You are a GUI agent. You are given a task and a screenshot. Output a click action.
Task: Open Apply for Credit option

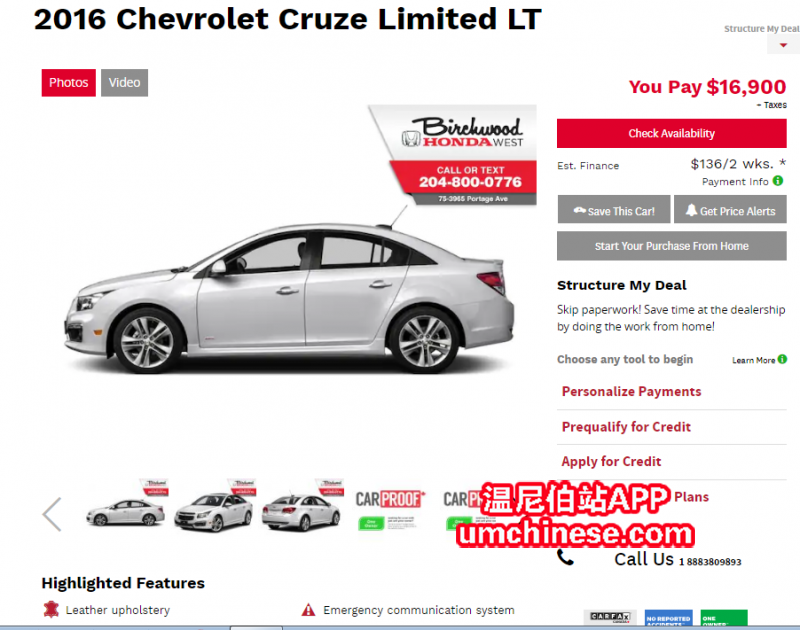(x=611, y=461)
